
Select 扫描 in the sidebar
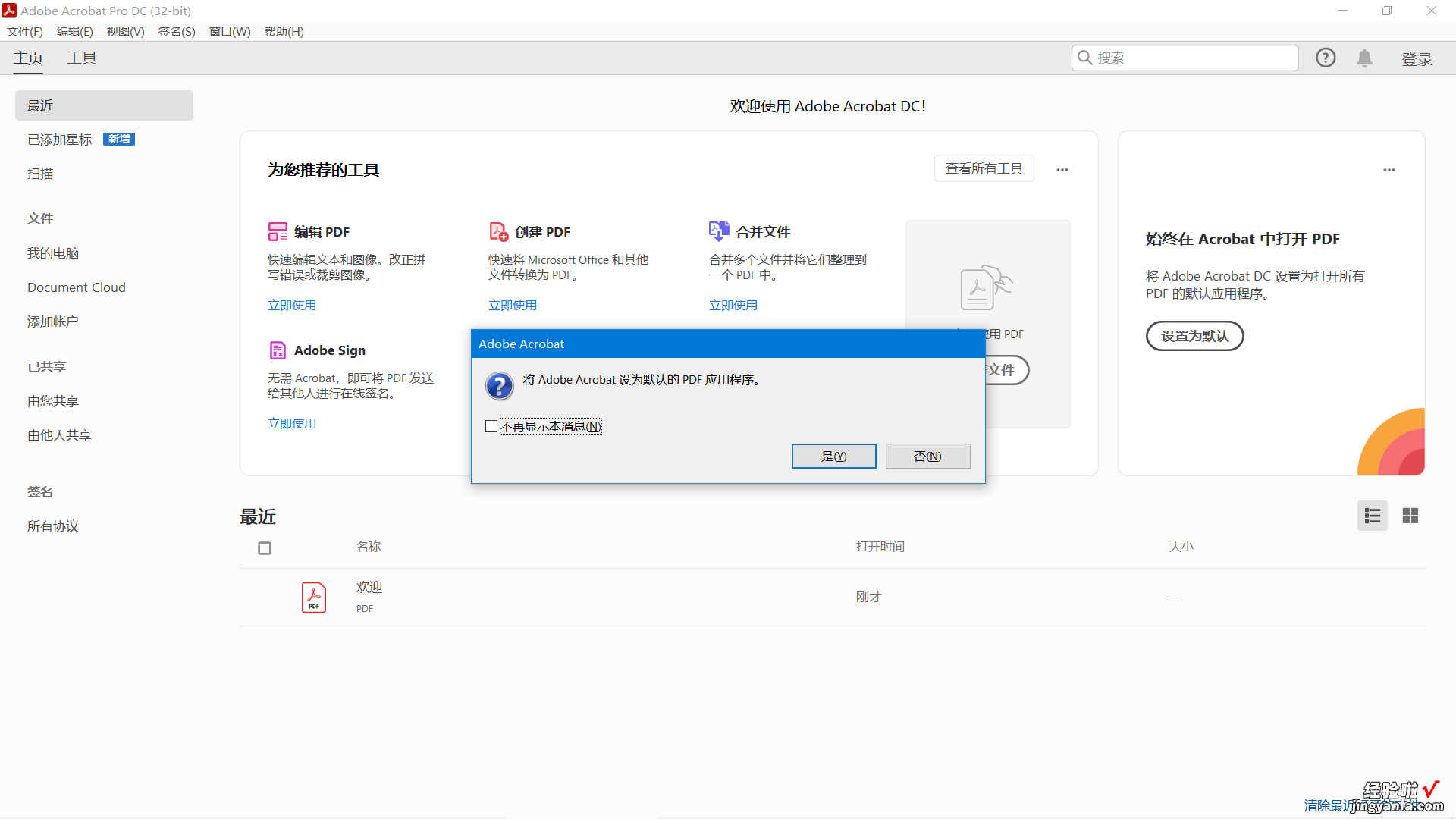pos(40,174)
